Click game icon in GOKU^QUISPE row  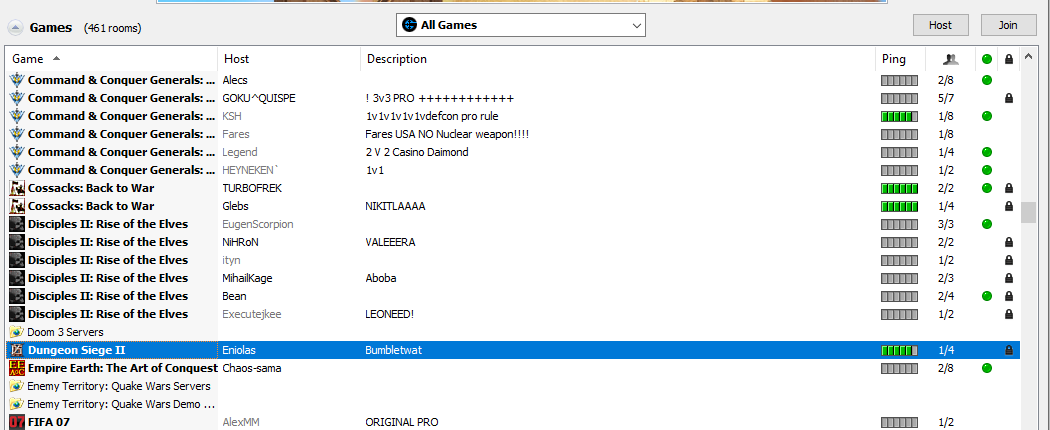pos(17,98)
